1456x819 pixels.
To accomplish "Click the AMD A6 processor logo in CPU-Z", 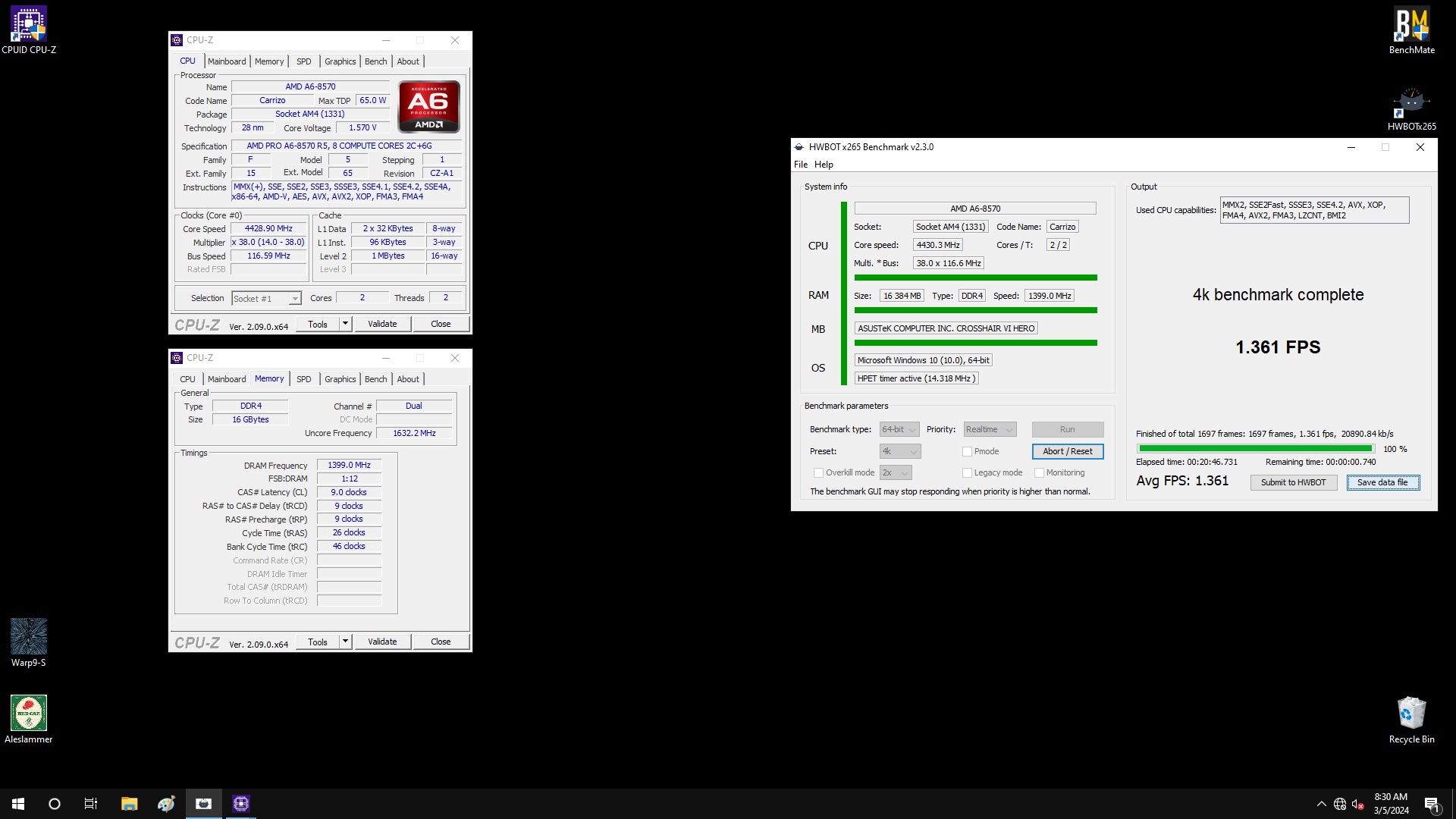I will point(428,107).
